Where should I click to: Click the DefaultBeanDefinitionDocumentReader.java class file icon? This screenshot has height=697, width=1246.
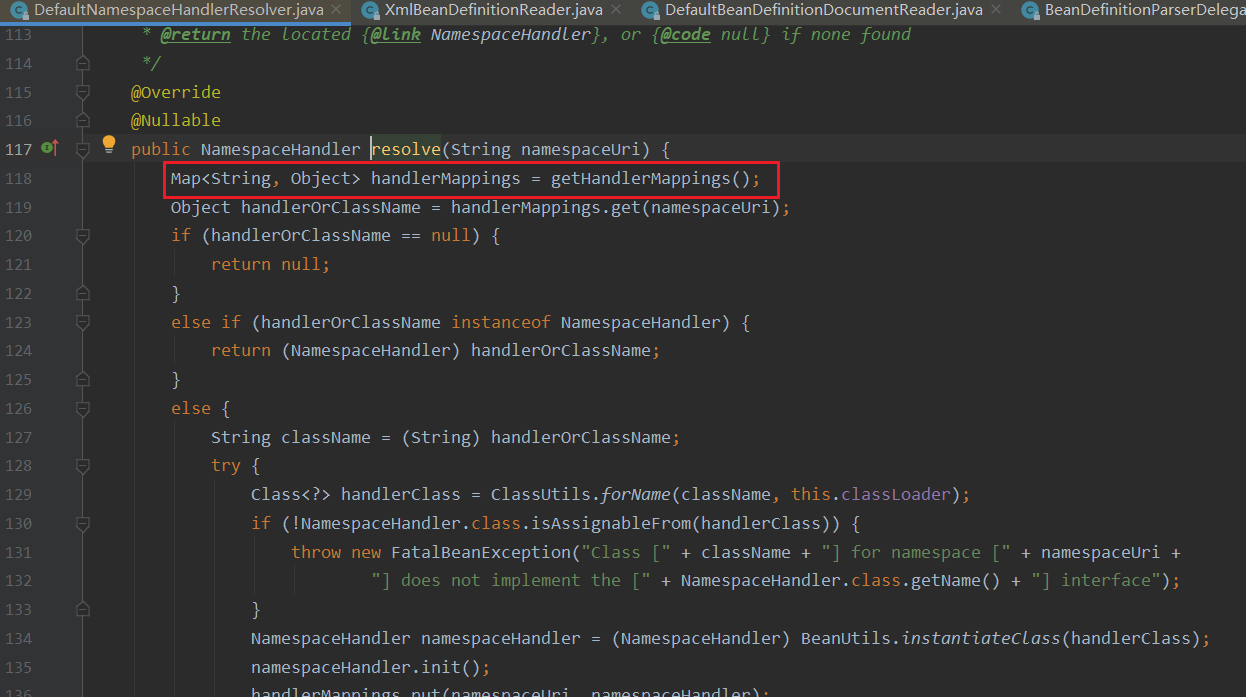point(649,10)
